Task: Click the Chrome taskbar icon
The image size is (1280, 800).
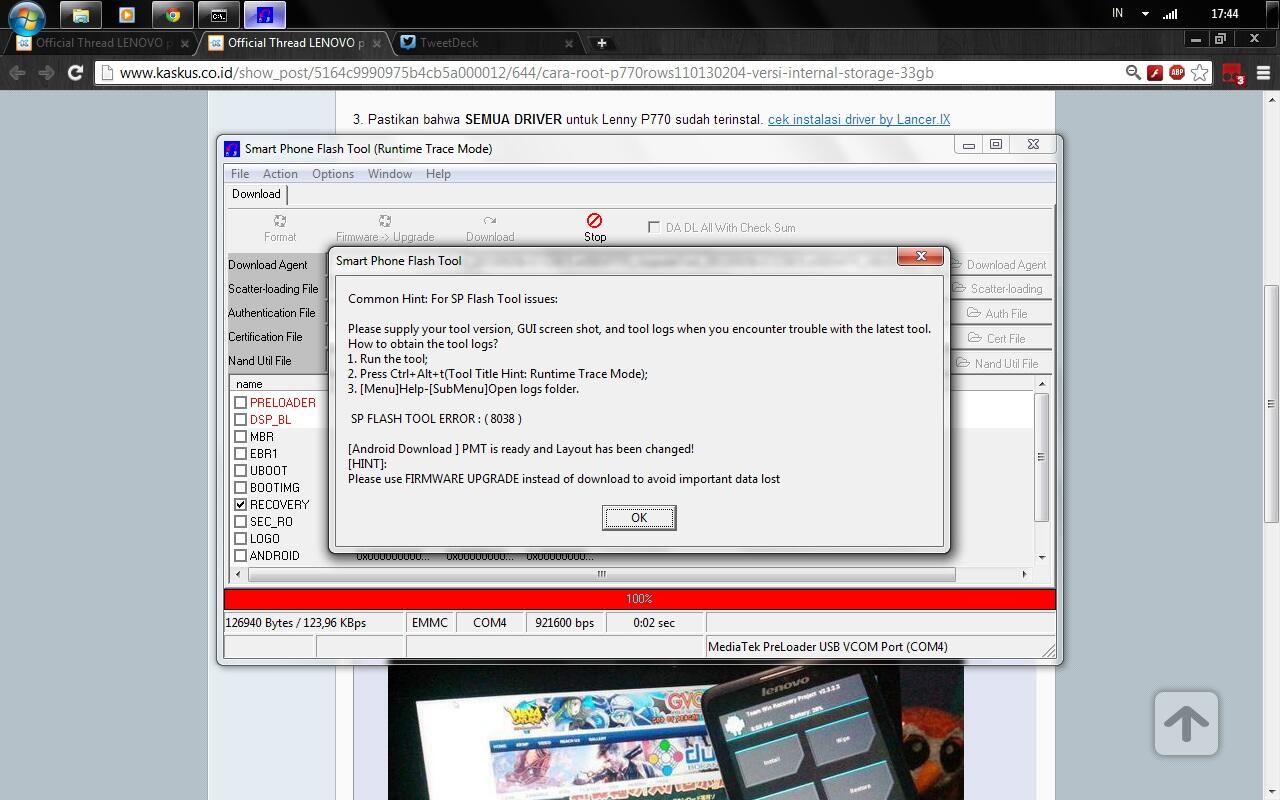Action: [173, 15]
